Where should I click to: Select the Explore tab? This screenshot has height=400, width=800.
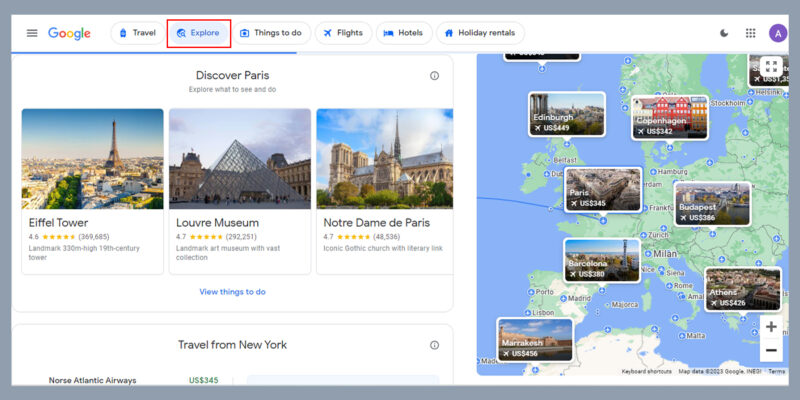point(199,33)
